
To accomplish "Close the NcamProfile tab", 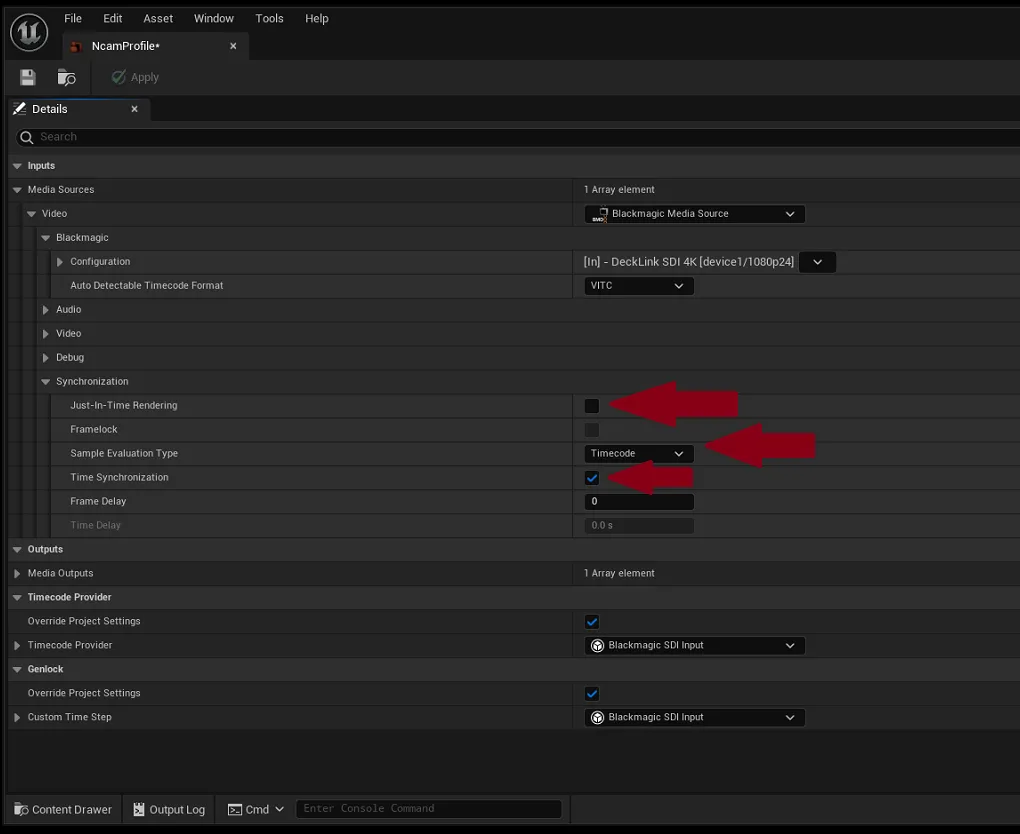I will (x=233, y=46).
